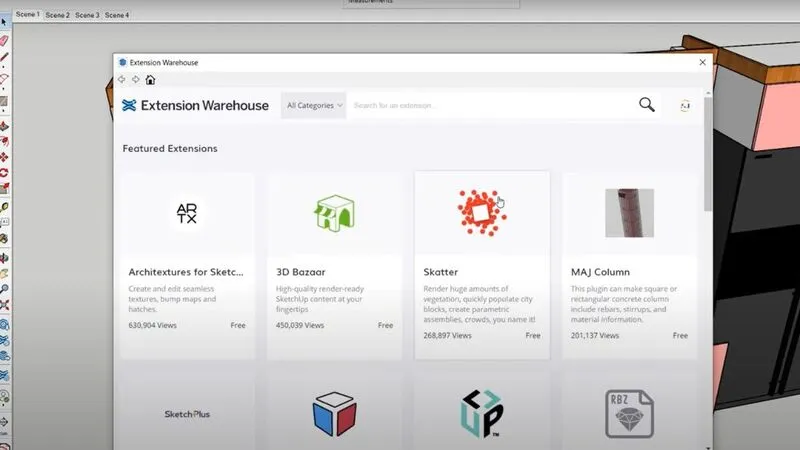
Task: Go back in Extension Warehouse navigation
Action: point(121,80)
